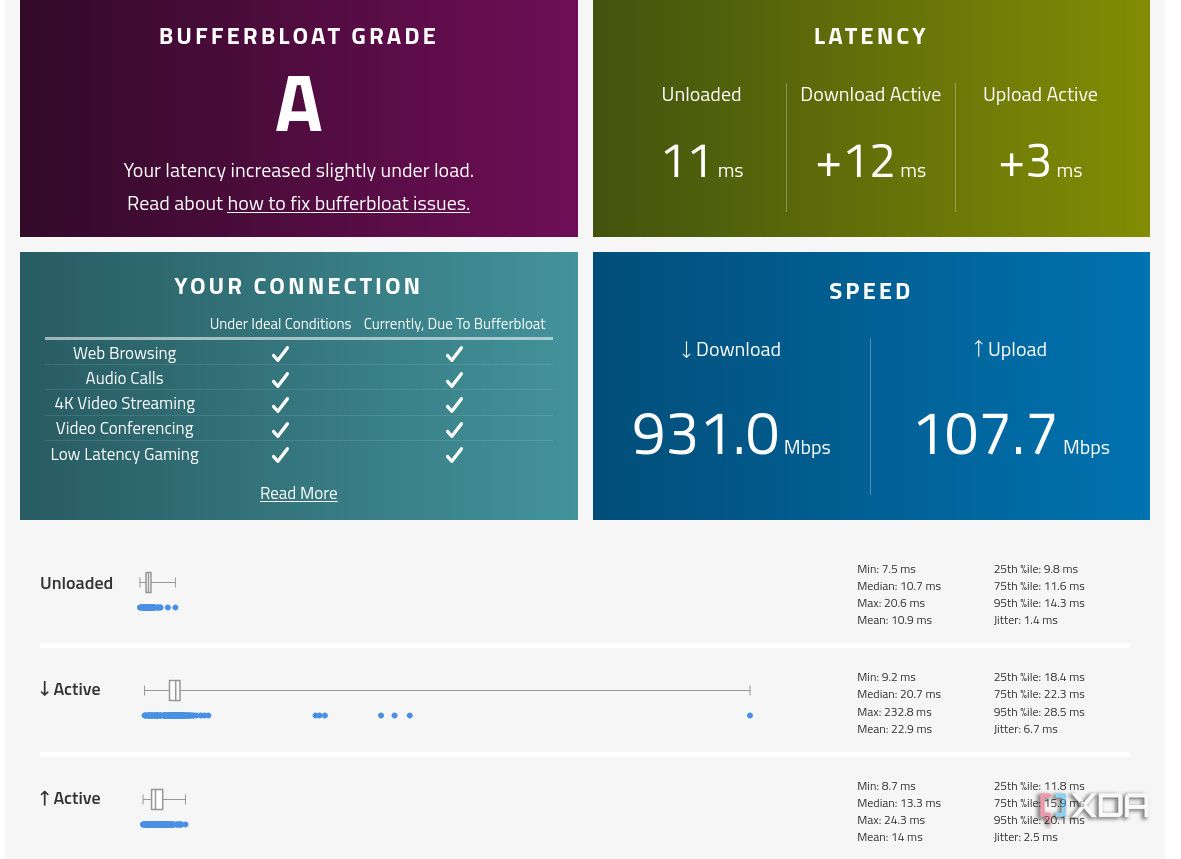Click the 4K Video Streaming ideal conditions checkmark
Viewport: 1181px width, 859px height.
280,405
